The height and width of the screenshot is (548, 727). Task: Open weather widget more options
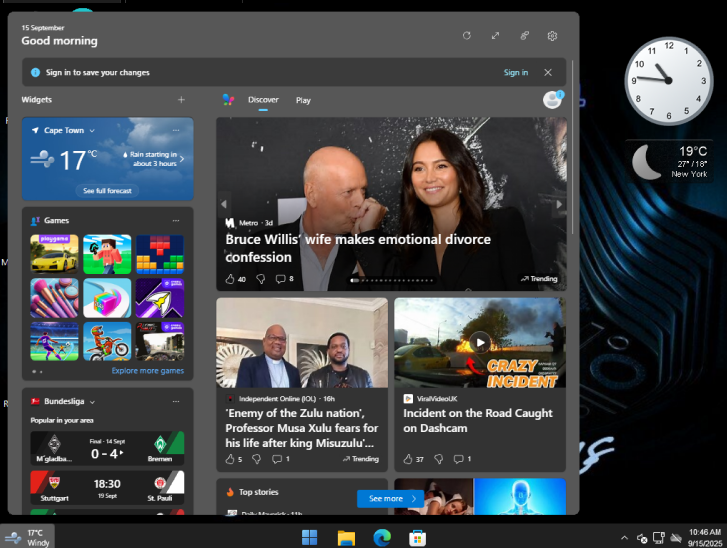(176, 130)
